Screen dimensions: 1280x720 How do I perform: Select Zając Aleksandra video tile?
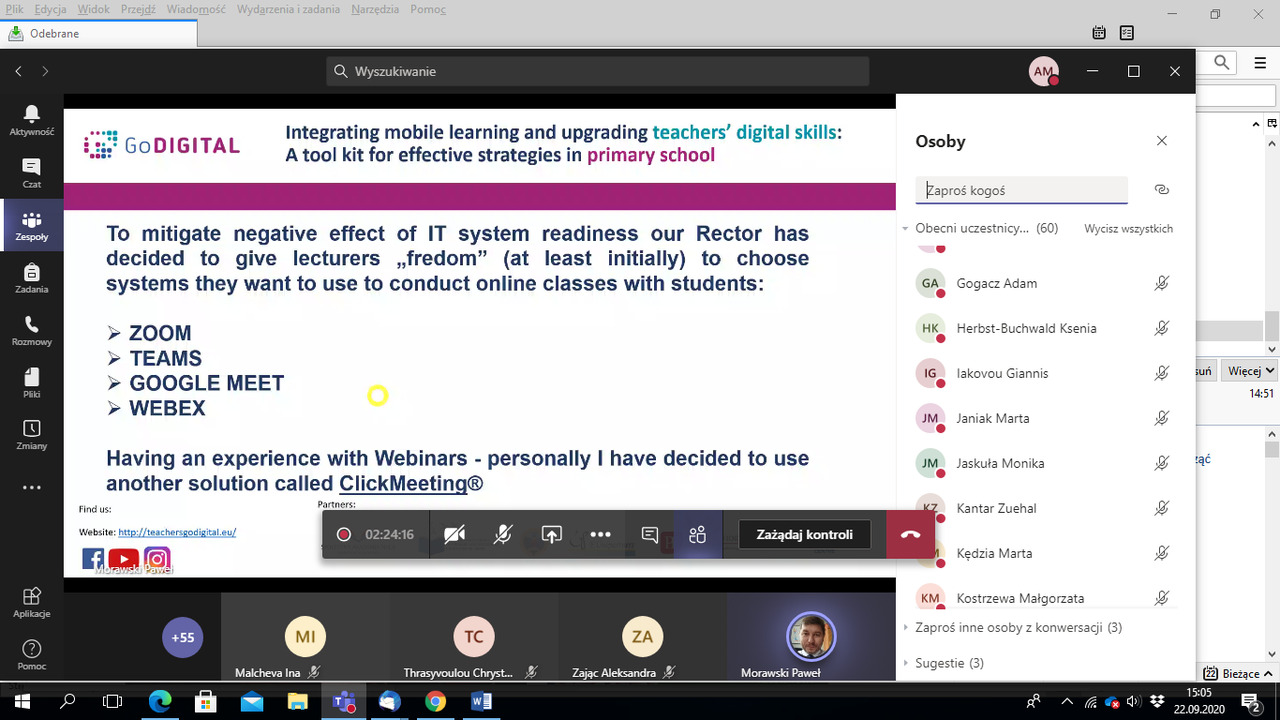(x=642, y=637)
